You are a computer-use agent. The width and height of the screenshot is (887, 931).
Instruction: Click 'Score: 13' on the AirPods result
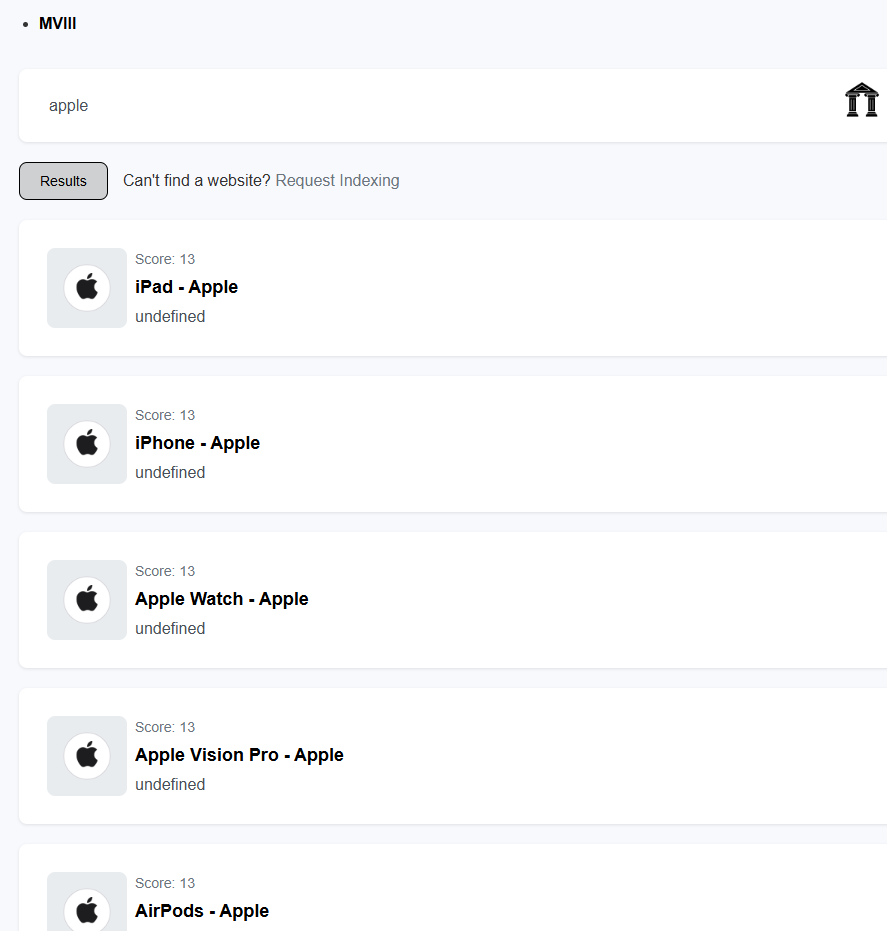(165, 884)
